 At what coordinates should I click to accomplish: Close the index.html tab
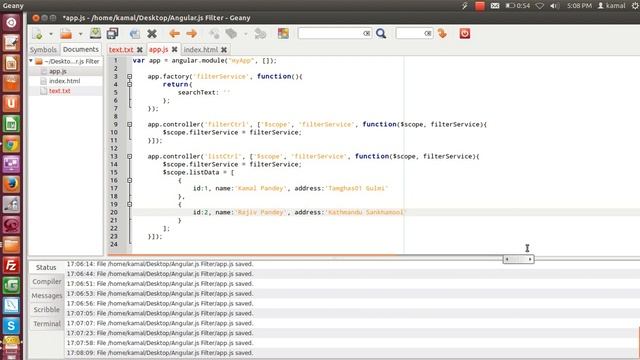(x=224, y=50)
